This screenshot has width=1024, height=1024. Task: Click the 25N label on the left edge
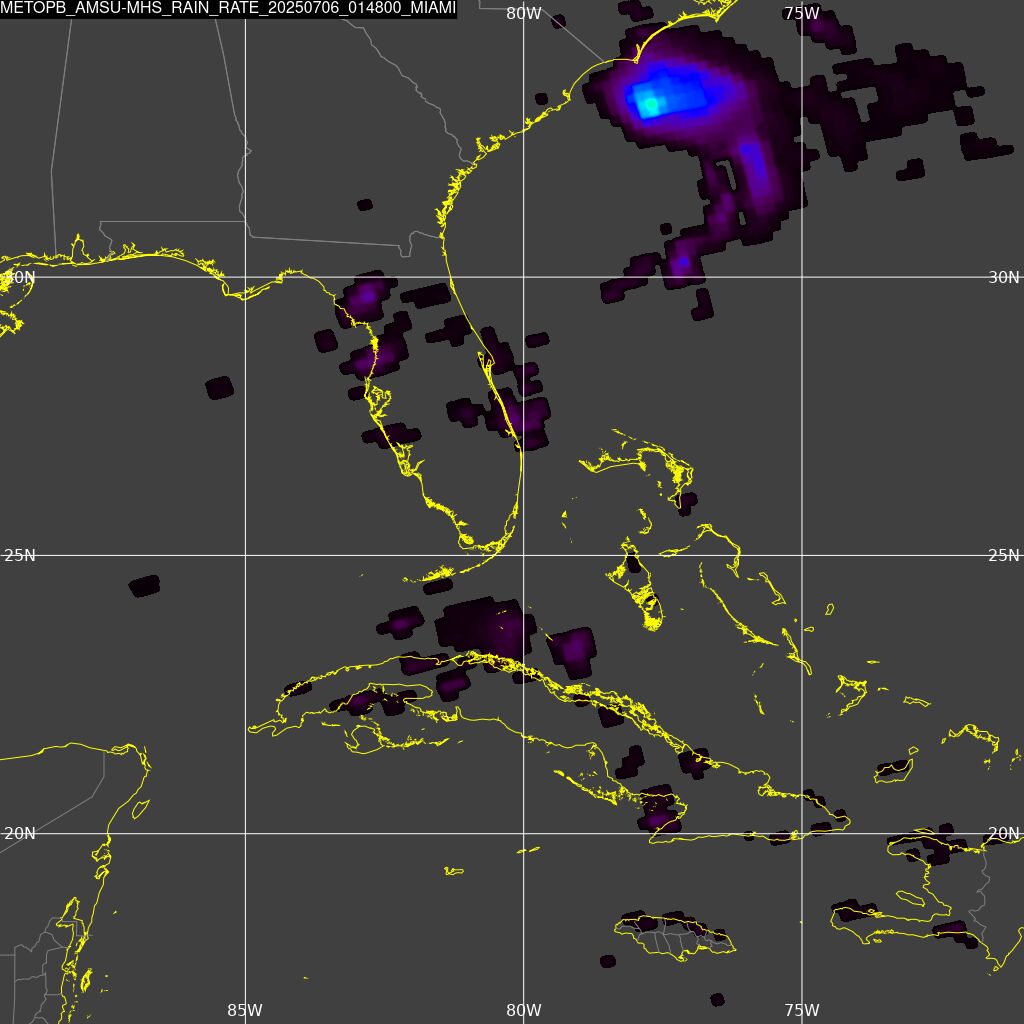tap(20, 555)
